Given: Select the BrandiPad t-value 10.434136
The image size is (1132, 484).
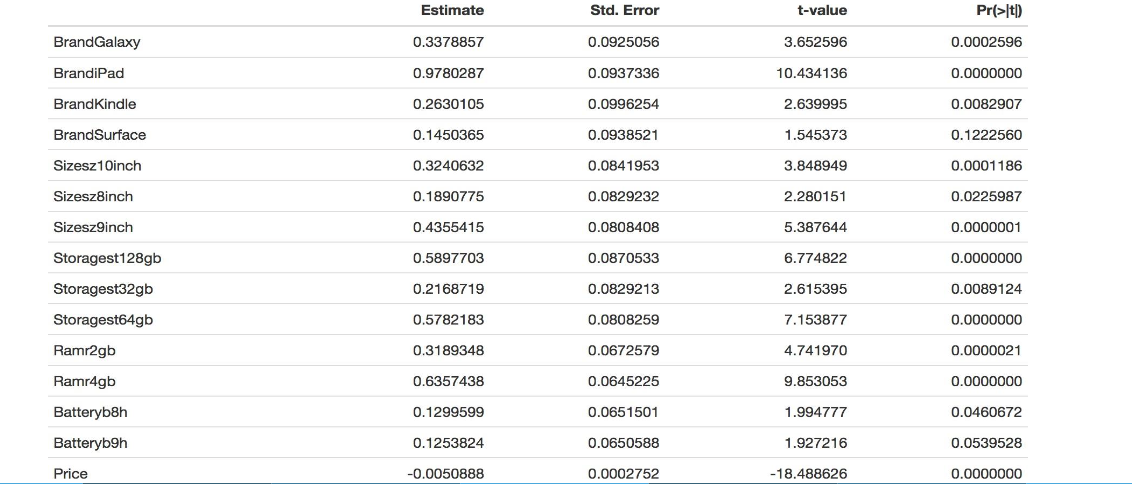Looking at the screenshot, I should (x=811, y=73).
